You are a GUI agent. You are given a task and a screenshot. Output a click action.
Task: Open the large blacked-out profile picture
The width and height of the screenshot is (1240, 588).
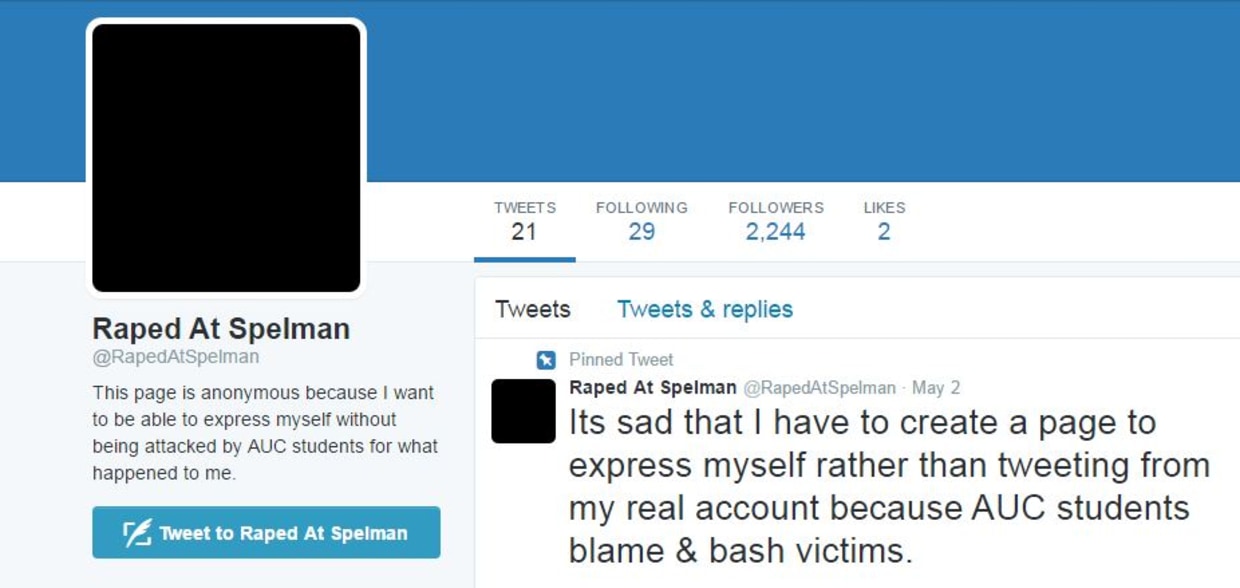tap(227, 158)
